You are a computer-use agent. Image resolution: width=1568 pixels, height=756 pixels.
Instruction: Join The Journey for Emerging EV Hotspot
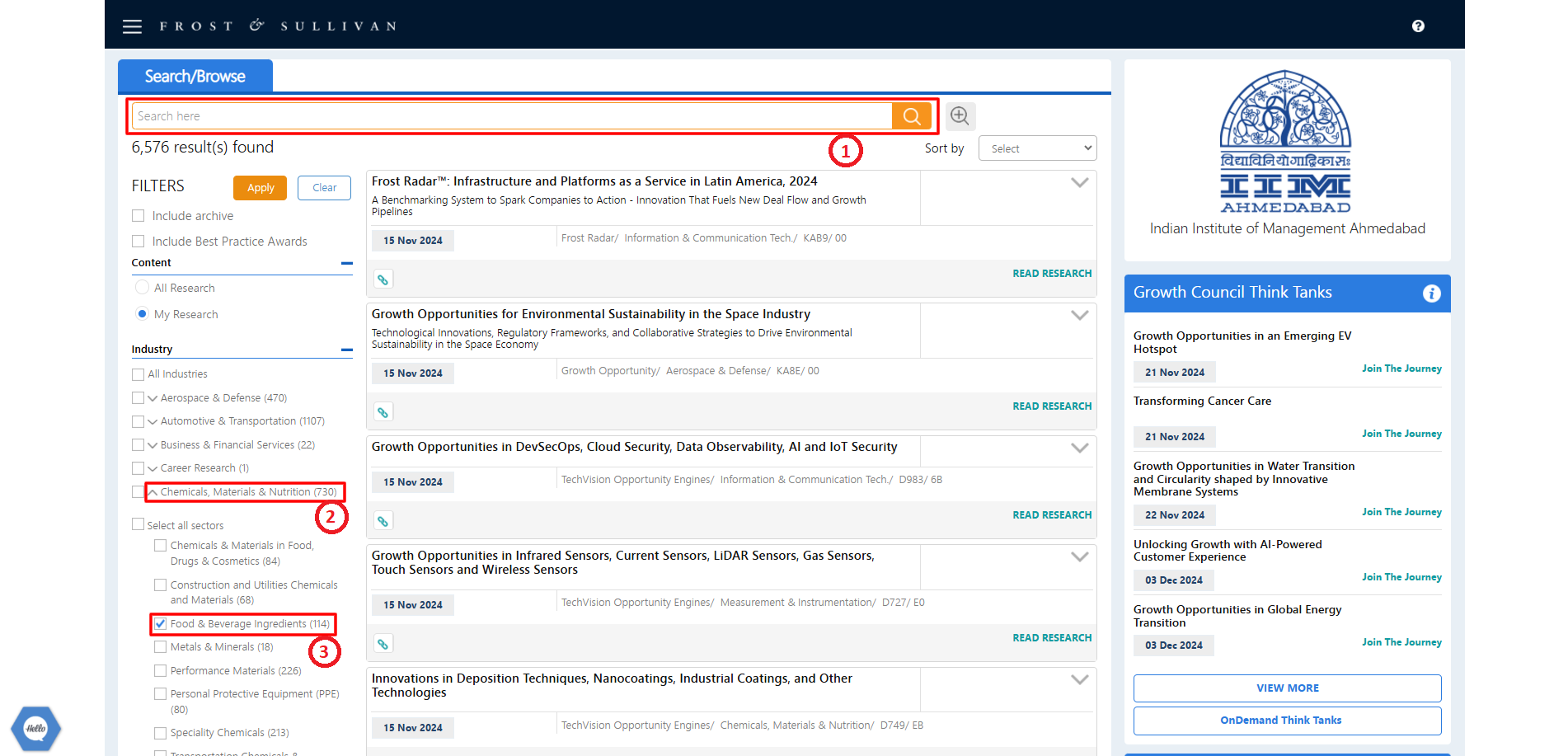[1401, 369]
